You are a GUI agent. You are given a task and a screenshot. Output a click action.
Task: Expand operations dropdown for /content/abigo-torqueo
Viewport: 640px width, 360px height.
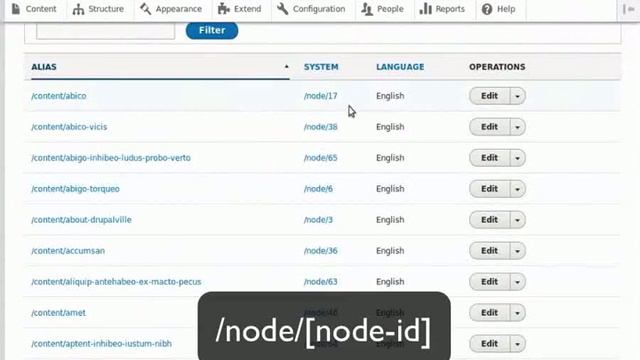point(518,189)
